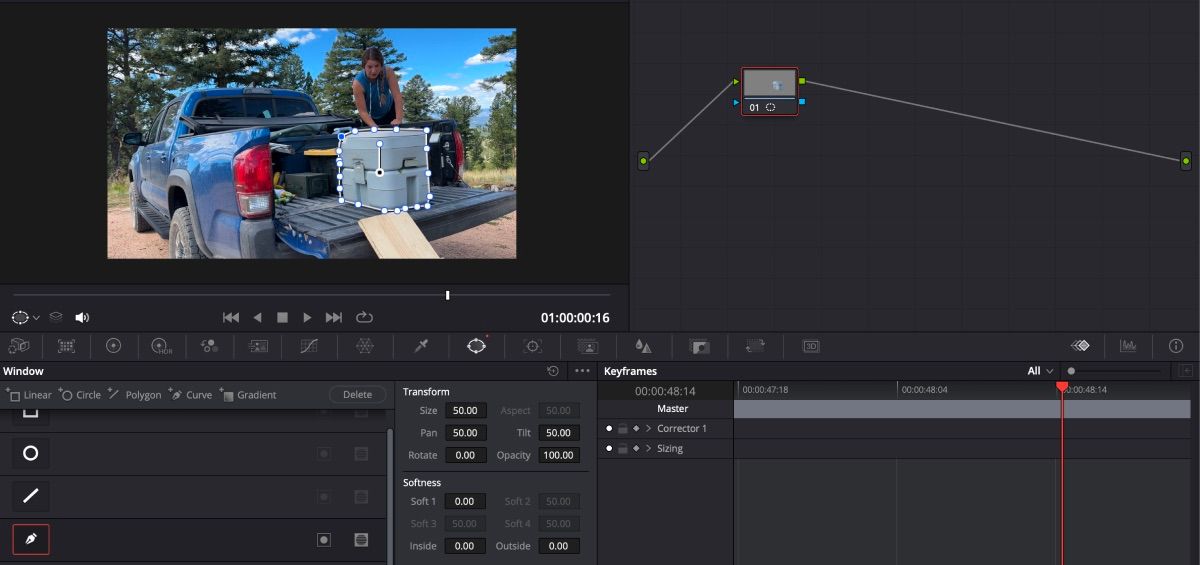This screenshot has height=565, width=1200.
Task: Click the Keyframes zoom slider handle
Action: coord(1072,371)
